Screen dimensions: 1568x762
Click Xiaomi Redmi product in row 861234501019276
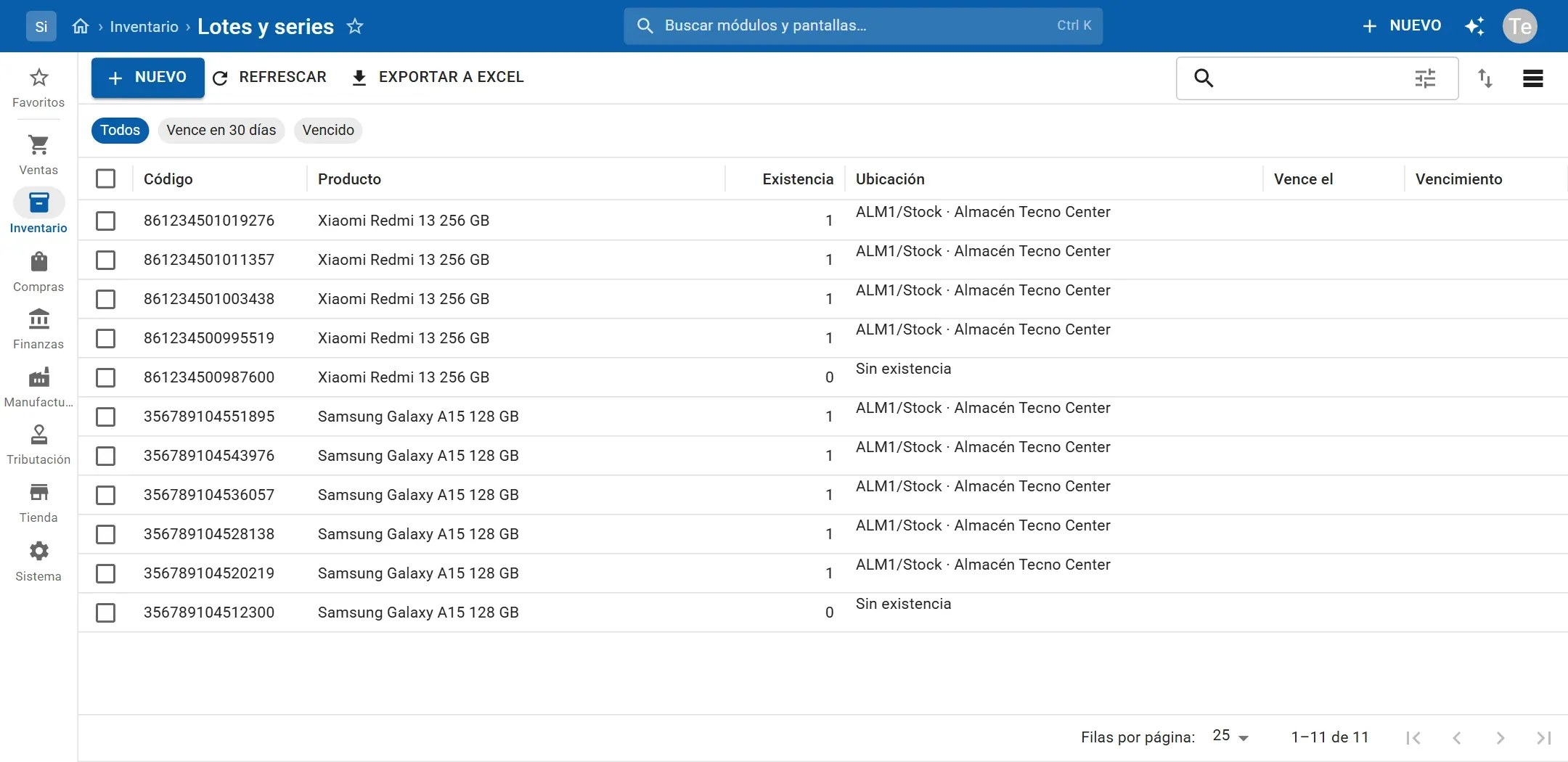point(404,221)
